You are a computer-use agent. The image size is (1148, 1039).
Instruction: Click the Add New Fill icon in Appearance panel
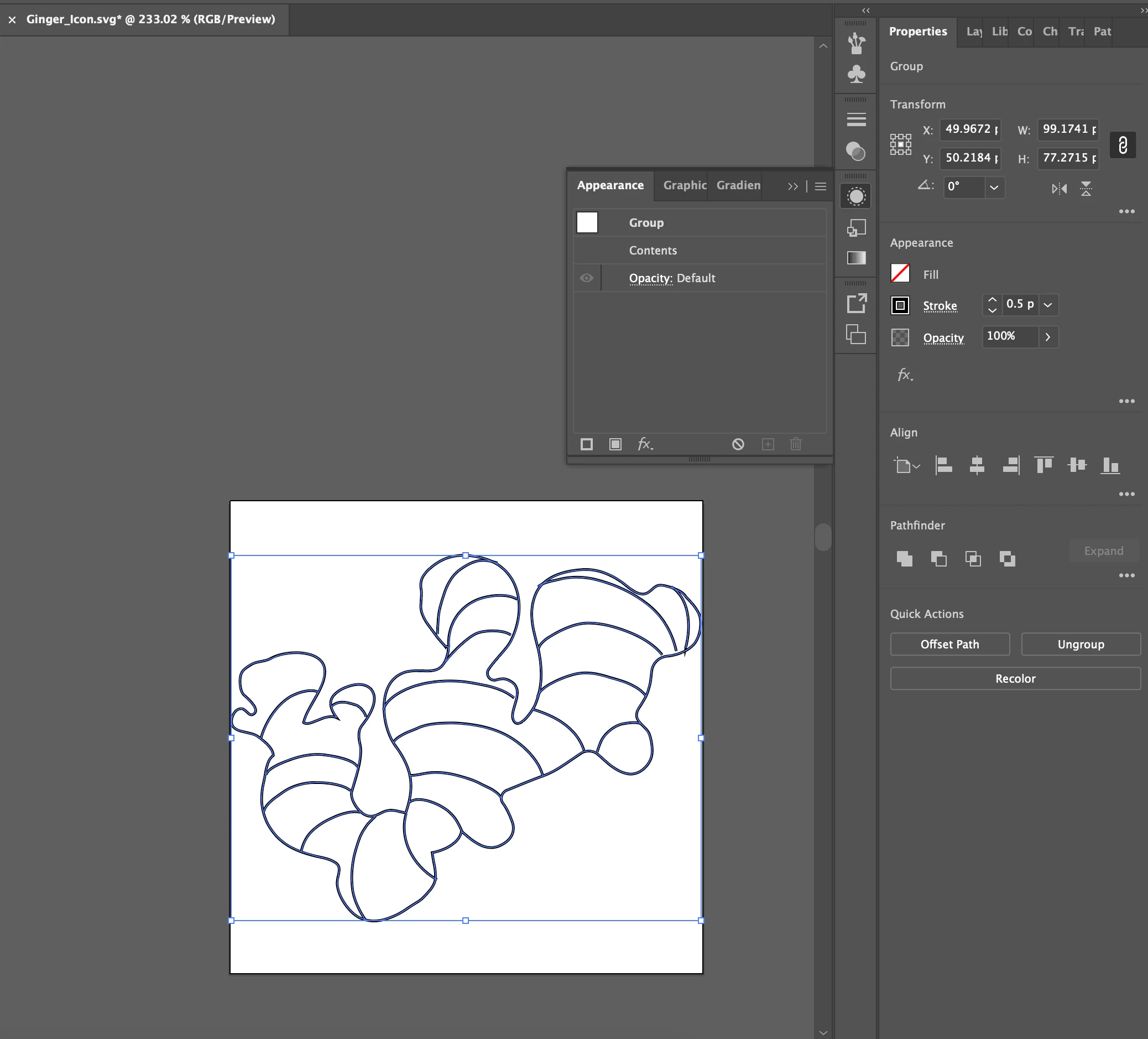615,444
